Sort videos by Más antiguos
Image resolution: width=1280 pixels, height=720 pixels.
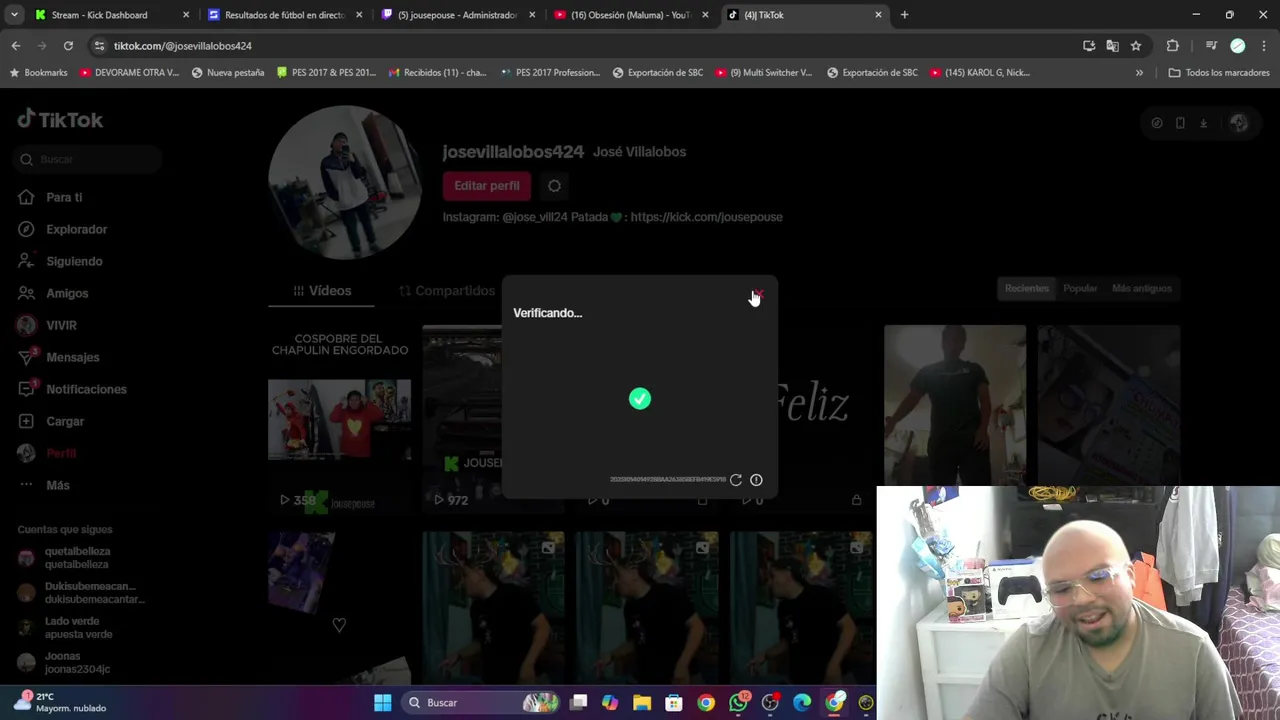[x=1141, y=288]
